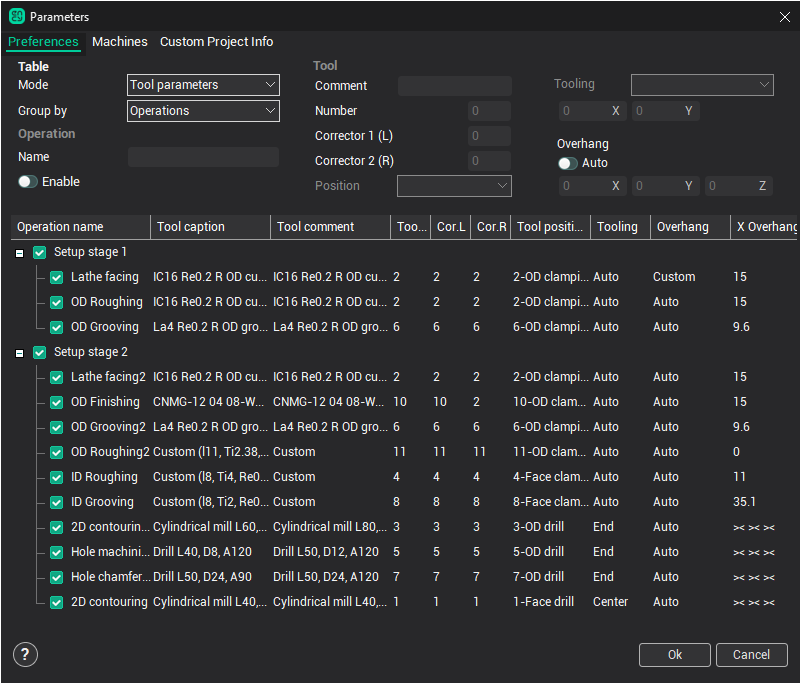Screen dimensions: 801x684
Task: Toggle the Overhang Auto switch
Action: (x=567, y=163)
